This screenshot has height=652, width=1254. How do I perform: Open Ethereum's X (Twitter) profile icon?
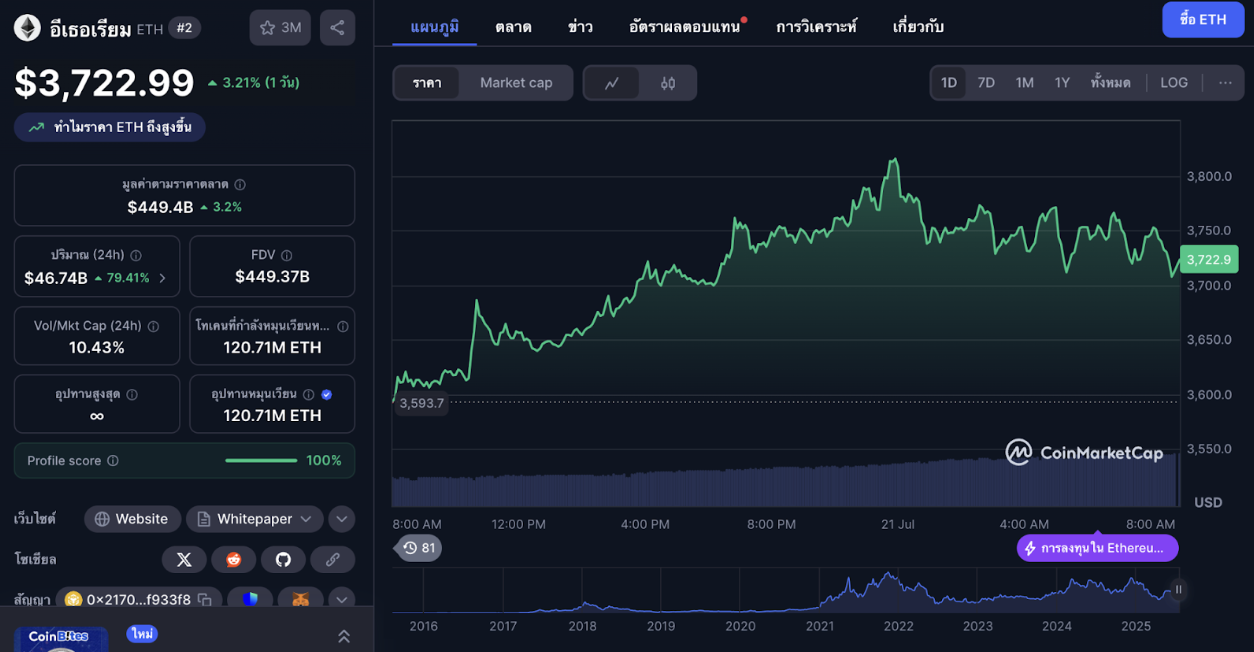pyautogui.click(x=184, y=560)
